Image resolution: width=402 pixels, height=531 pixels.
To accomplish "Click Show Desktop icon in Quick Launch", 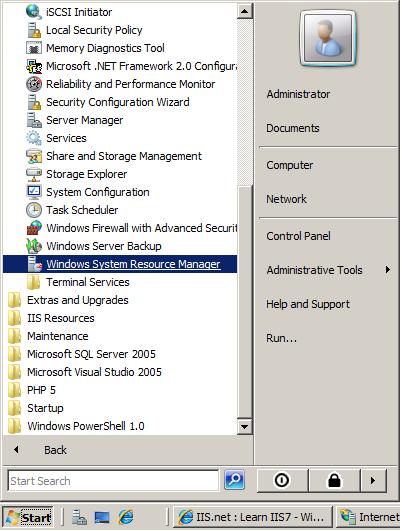I will point(102,517).
